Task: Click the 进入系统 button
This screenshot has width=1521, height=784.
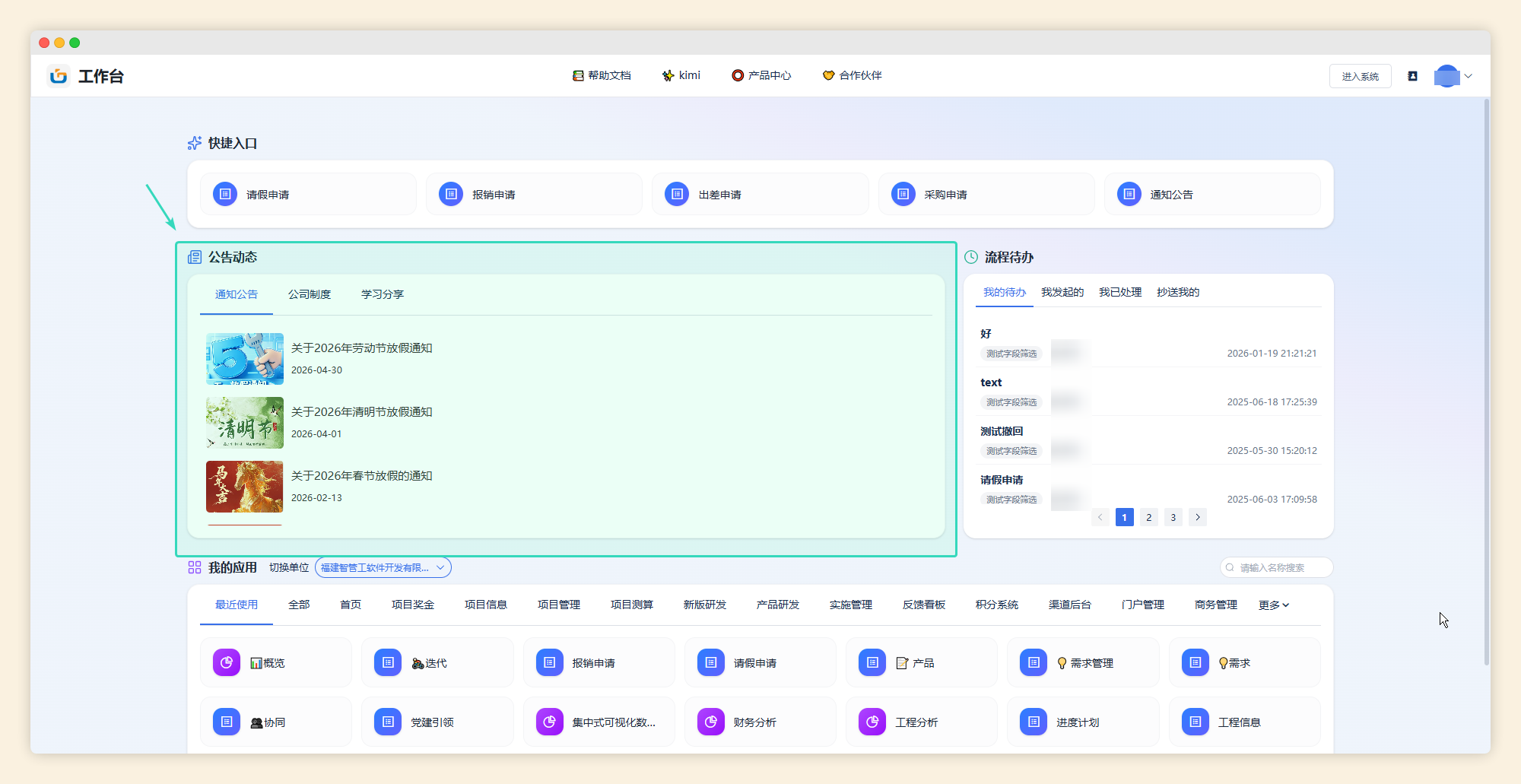Action: pos(1360,76)
